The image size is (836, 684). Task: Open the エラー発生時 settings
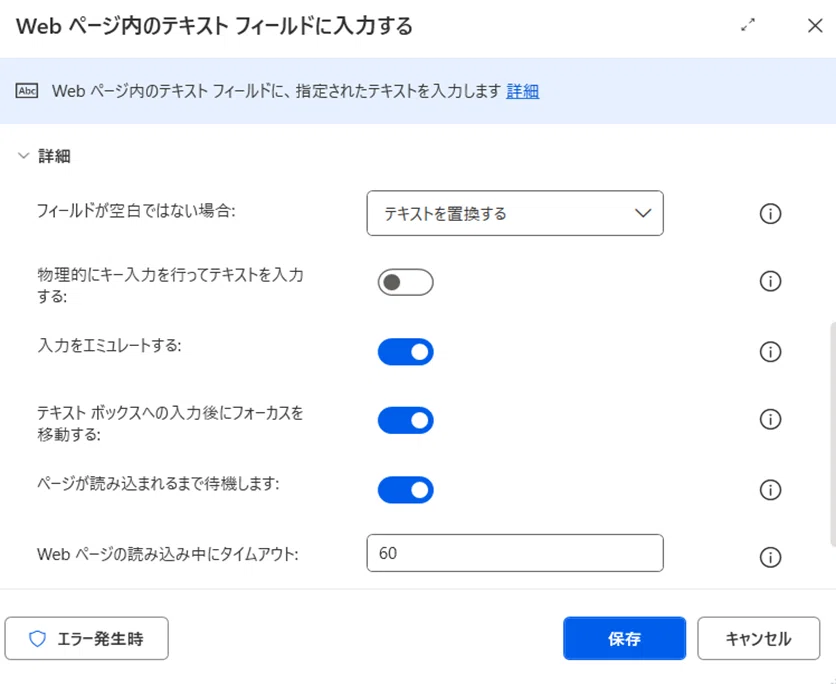(x=86, y=638)
